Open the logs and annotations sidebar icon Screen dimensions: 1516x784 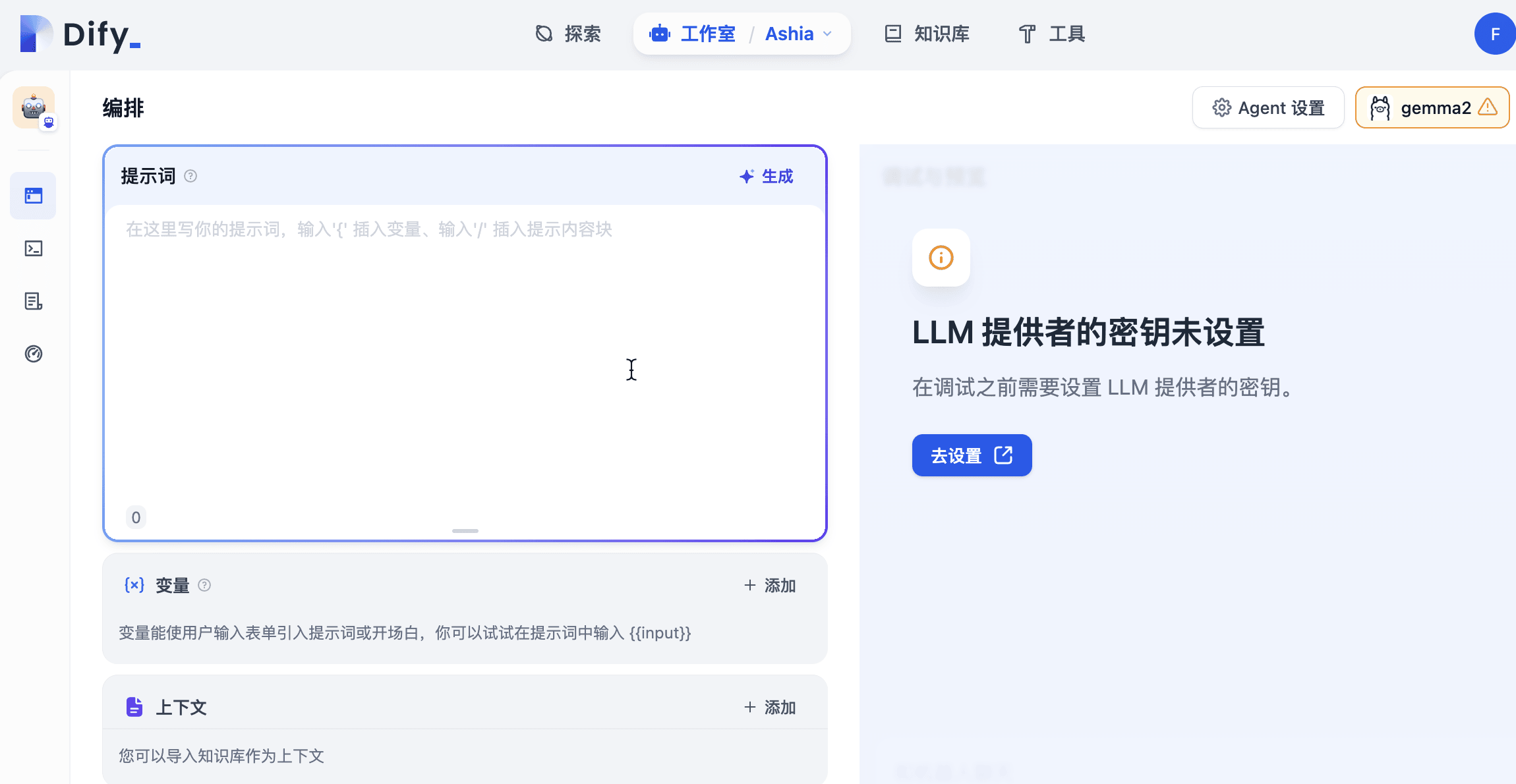click(x=33, y=301)
